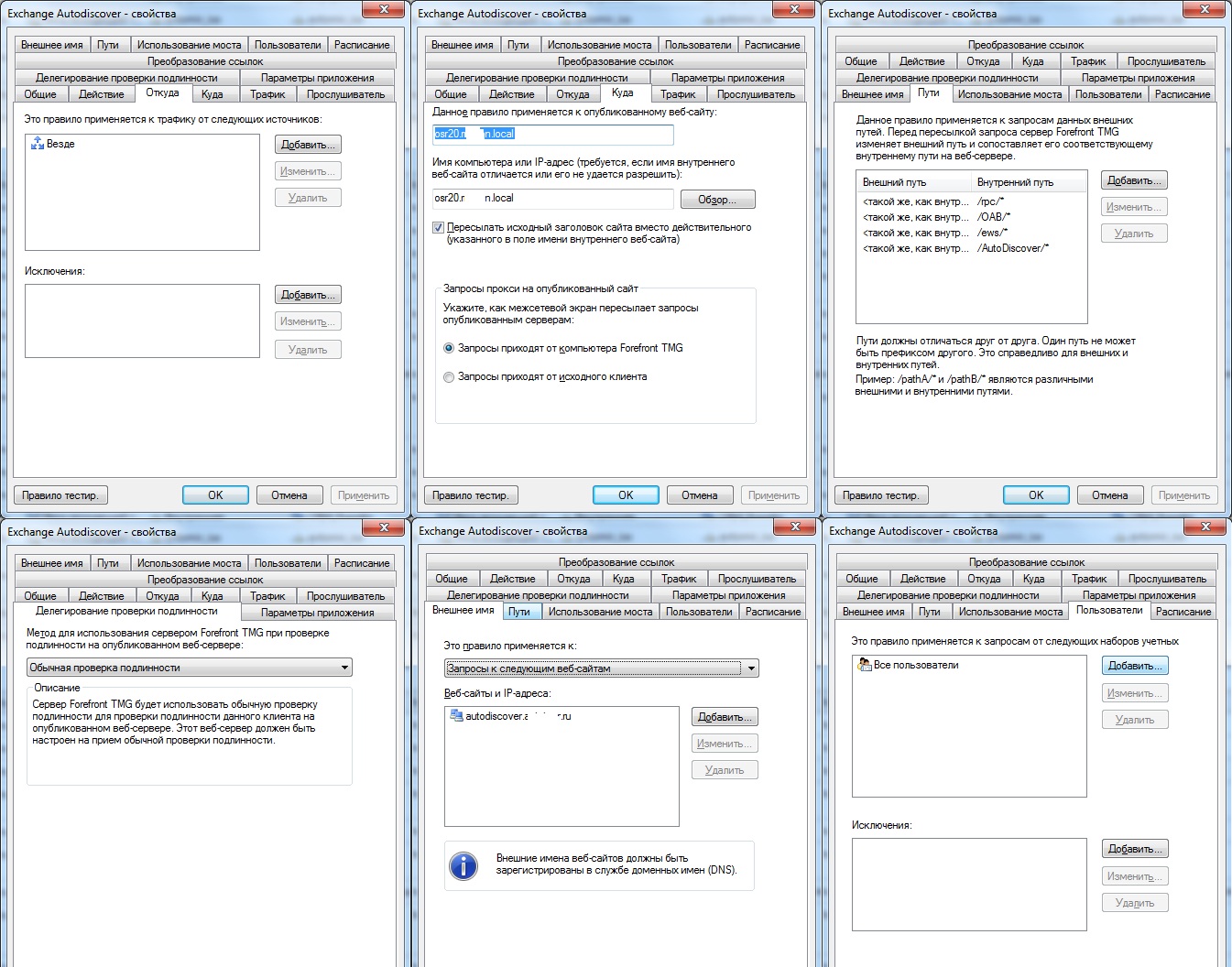Toggle the forward original host header checkbox
The width and height of the screenshot is (1232, 967).
point(438,227)
